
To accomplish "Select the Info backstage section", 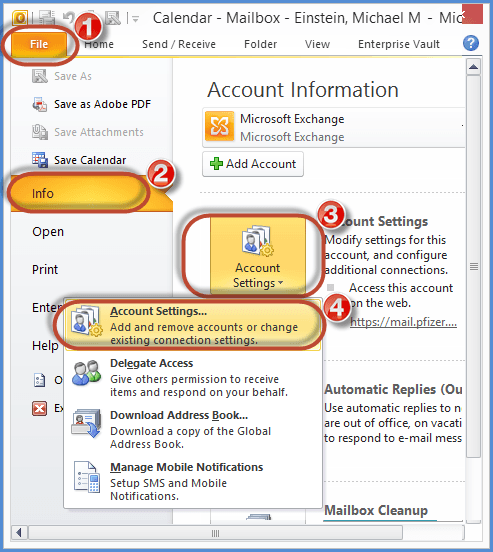I will pyautogui.click(x=92, y=193).
